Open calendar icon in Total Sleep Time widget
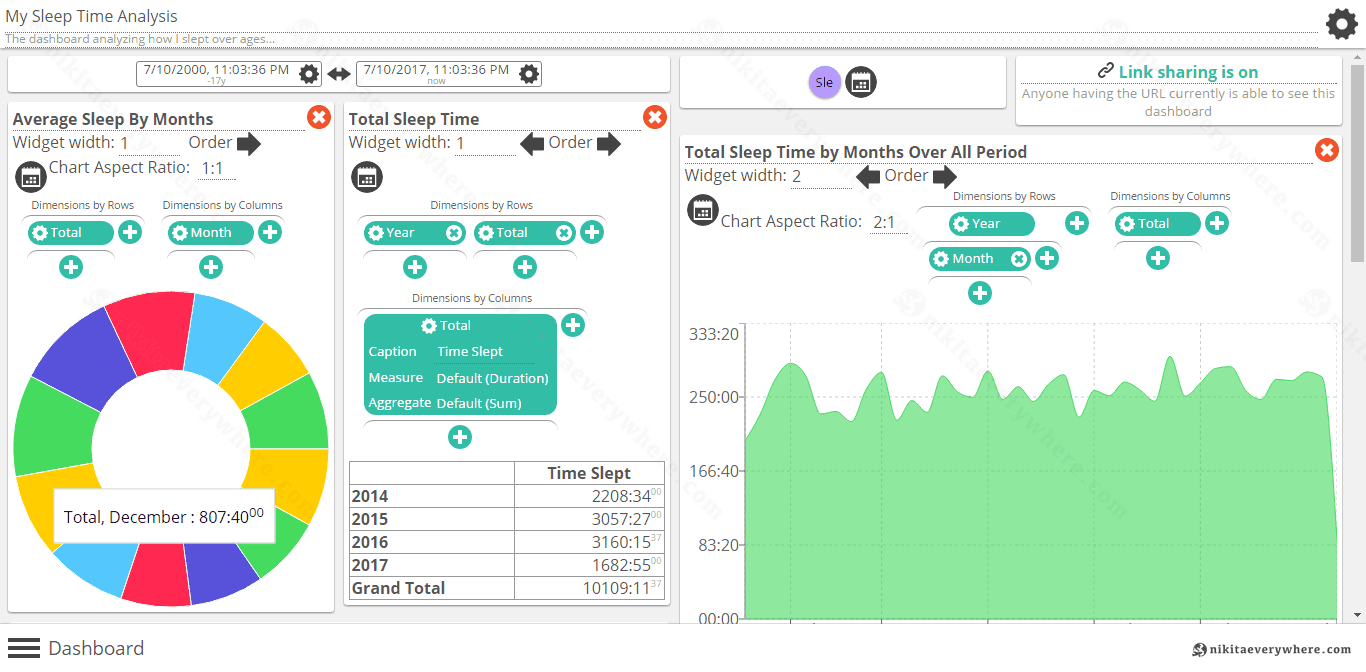Screen dimensions: 1366x672 [367, 178]
